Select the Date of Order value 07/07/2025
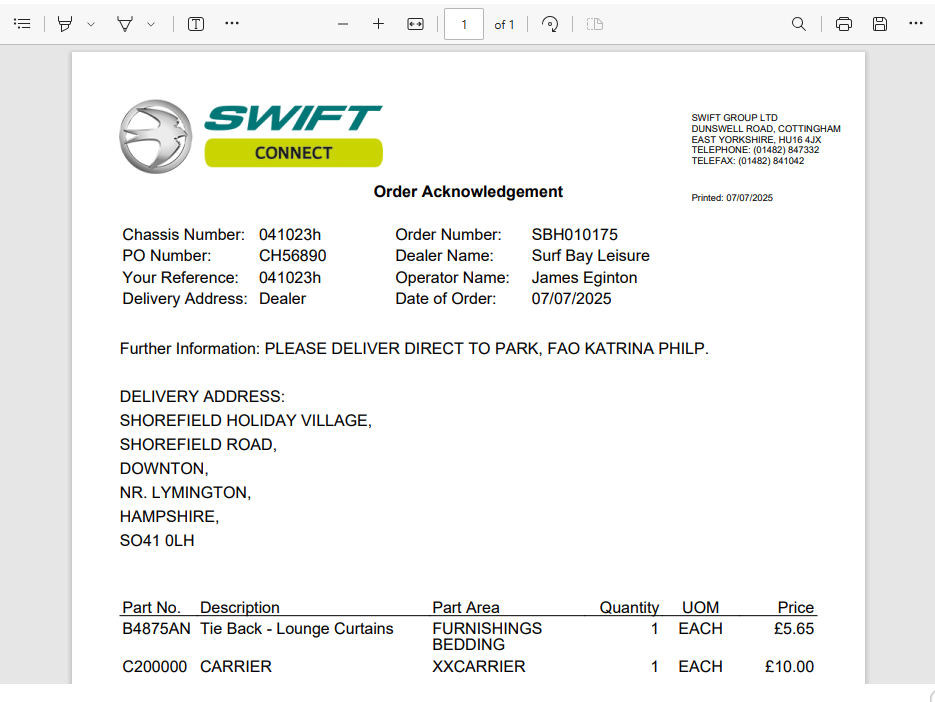Image resolution: width=935 pixels, height=702 pixels. [571, 299]
